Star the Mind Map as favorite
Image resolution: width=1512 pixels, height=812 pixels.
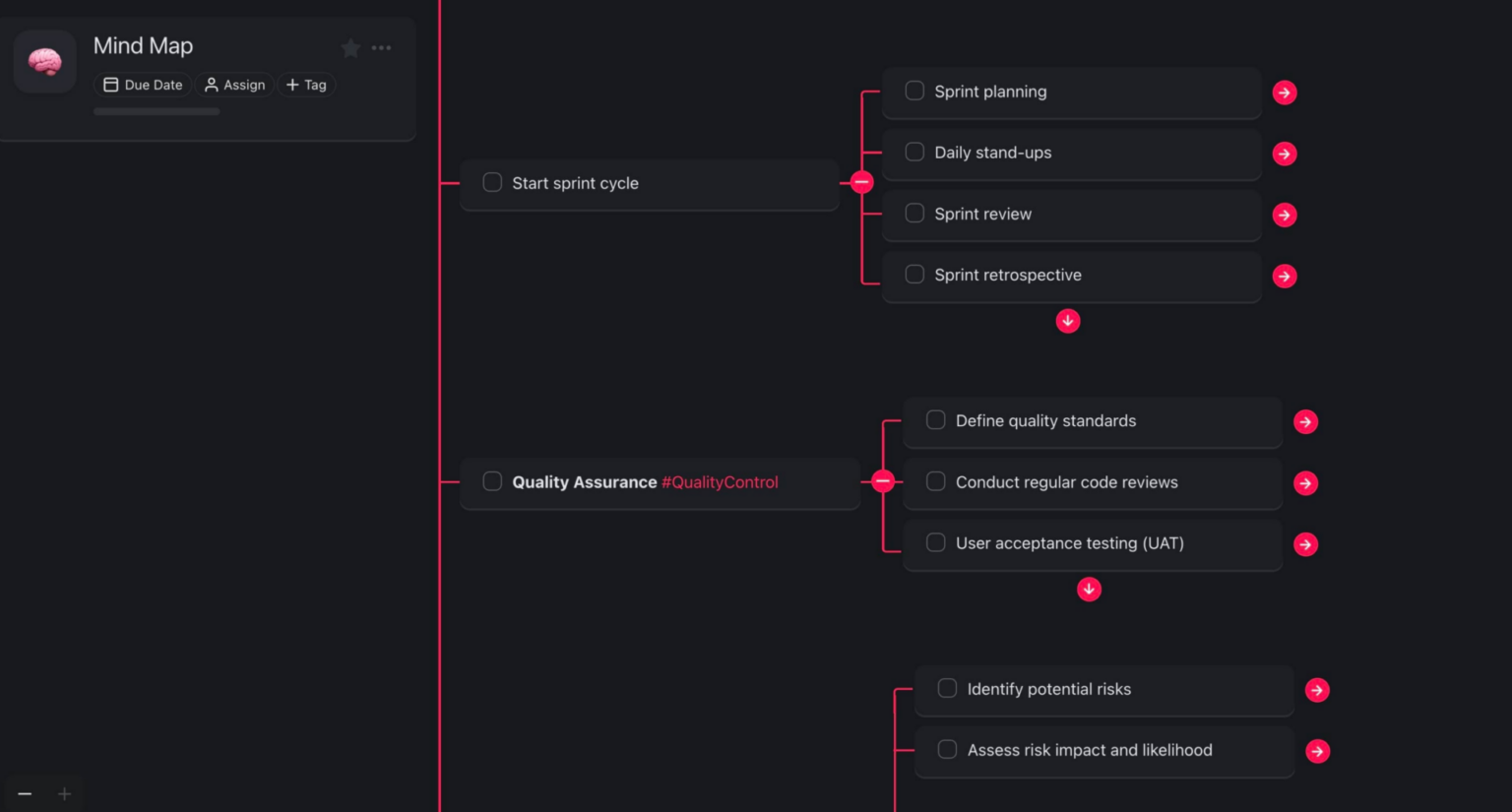350,48
